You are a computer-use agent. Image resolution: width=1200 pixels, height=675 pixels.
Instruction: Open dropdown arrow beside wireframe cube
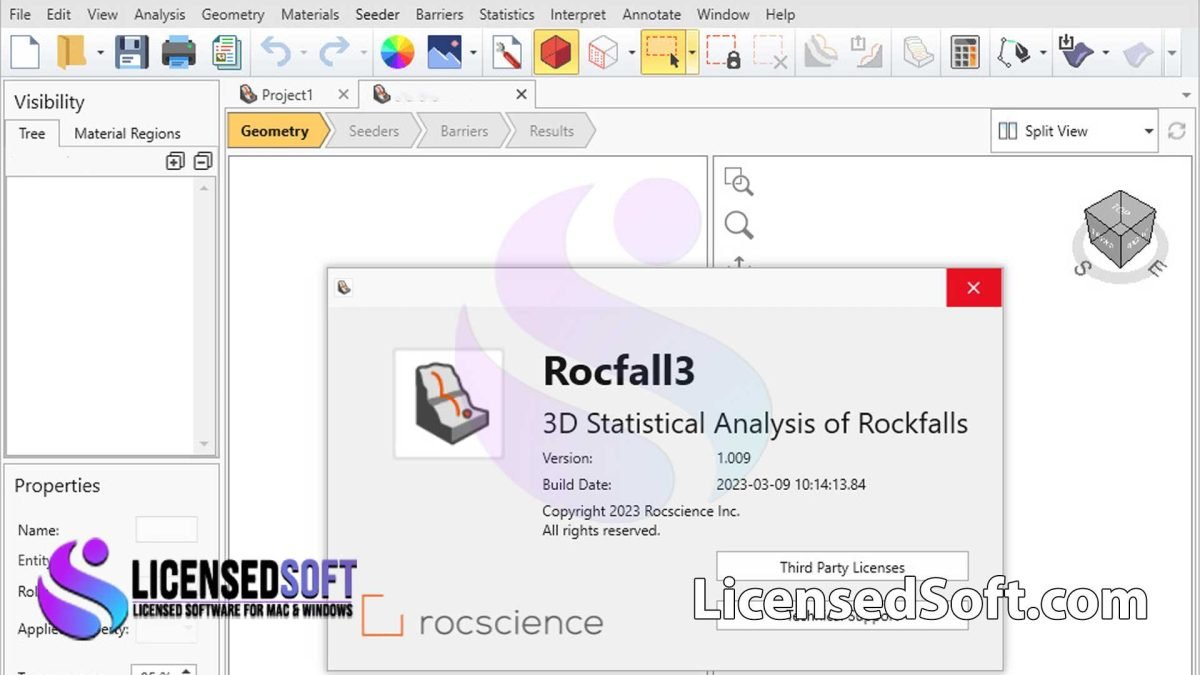click(x=631, y=53)
